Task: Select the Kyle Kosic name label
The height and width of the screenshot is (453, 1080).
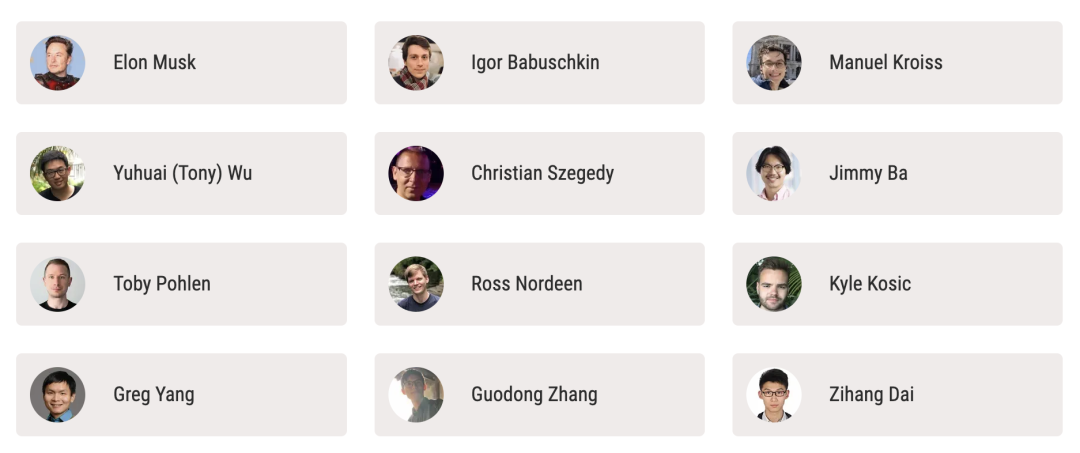Action: coord(870,284)
